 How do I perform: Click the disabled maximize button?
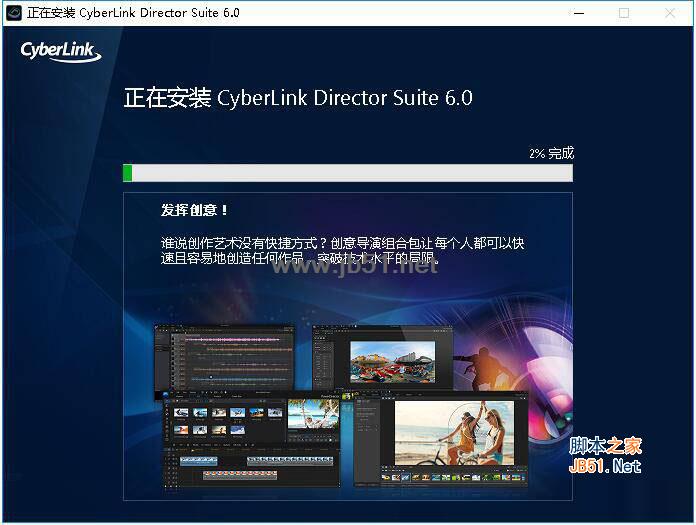[624, 13]
